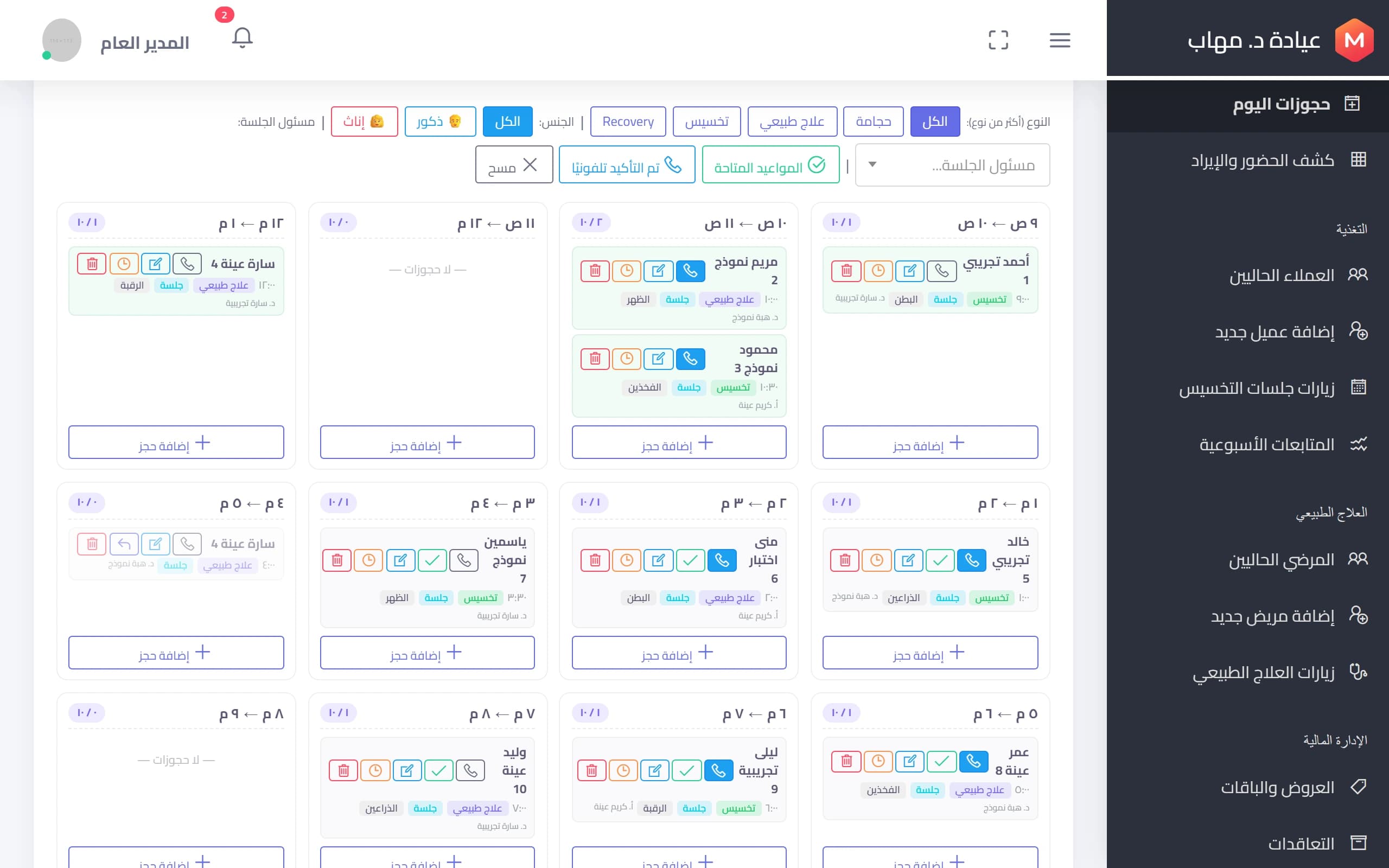Open مسئول الجلسة dropdown

pyautogui.click(x=952, y=165)
